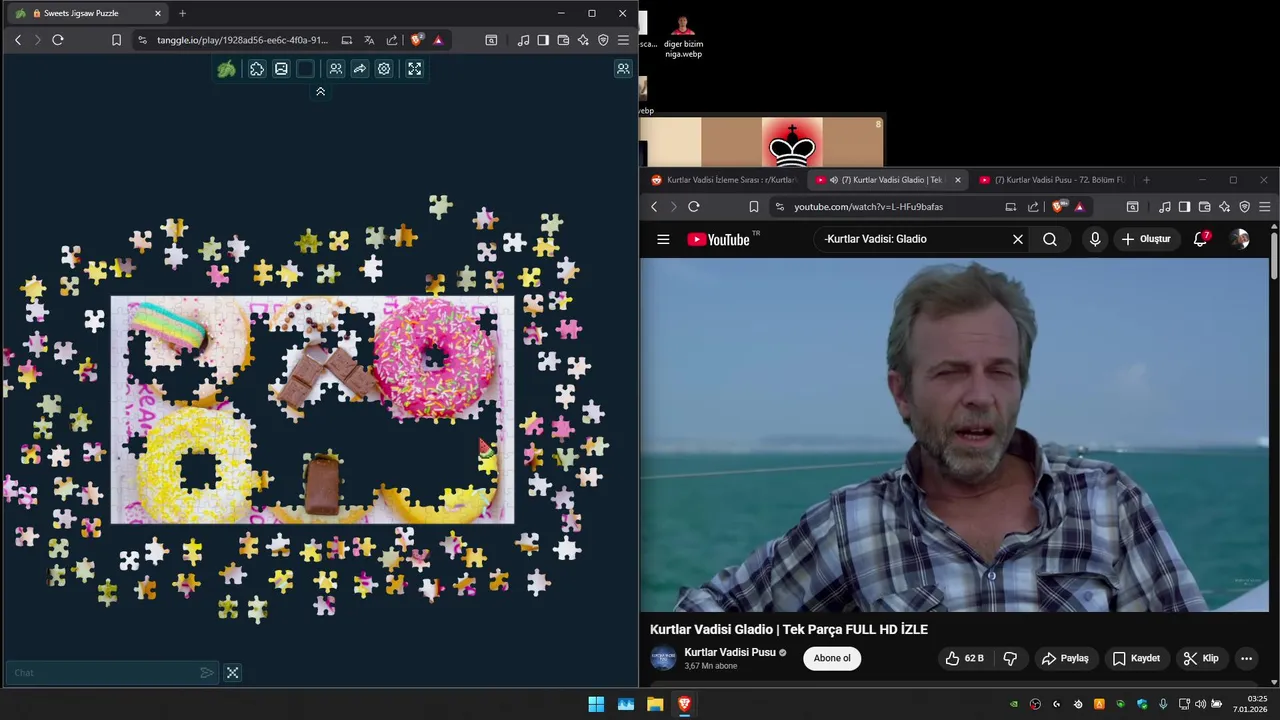Collapse the Tanggle toolbar with double chevron
This screenshot has width=1280, height=720.
(x=320, y=91)
